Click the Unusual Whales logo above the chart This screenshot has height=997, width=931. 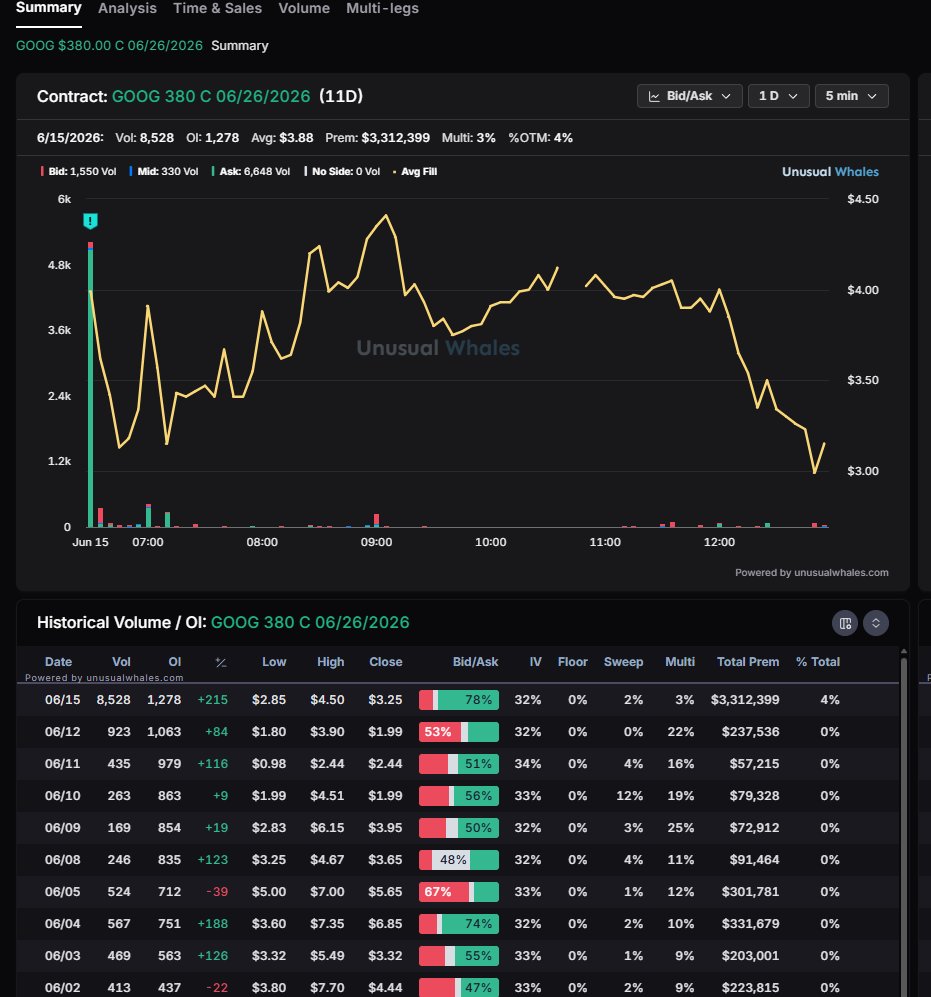pos(830,172)
